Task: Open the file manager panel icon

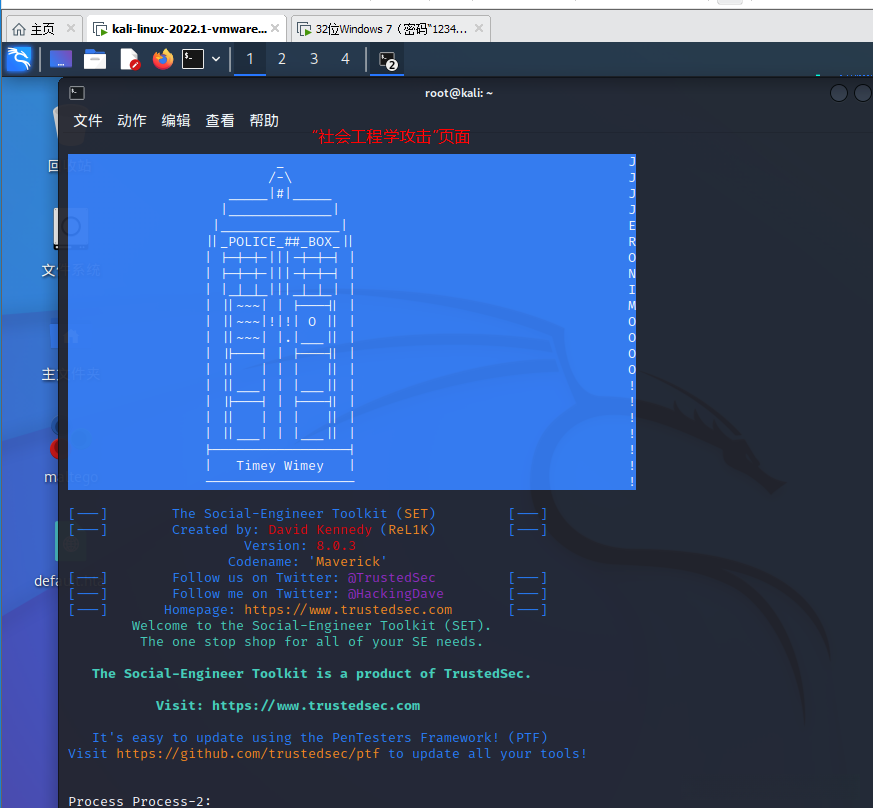Action: point(95,59)
